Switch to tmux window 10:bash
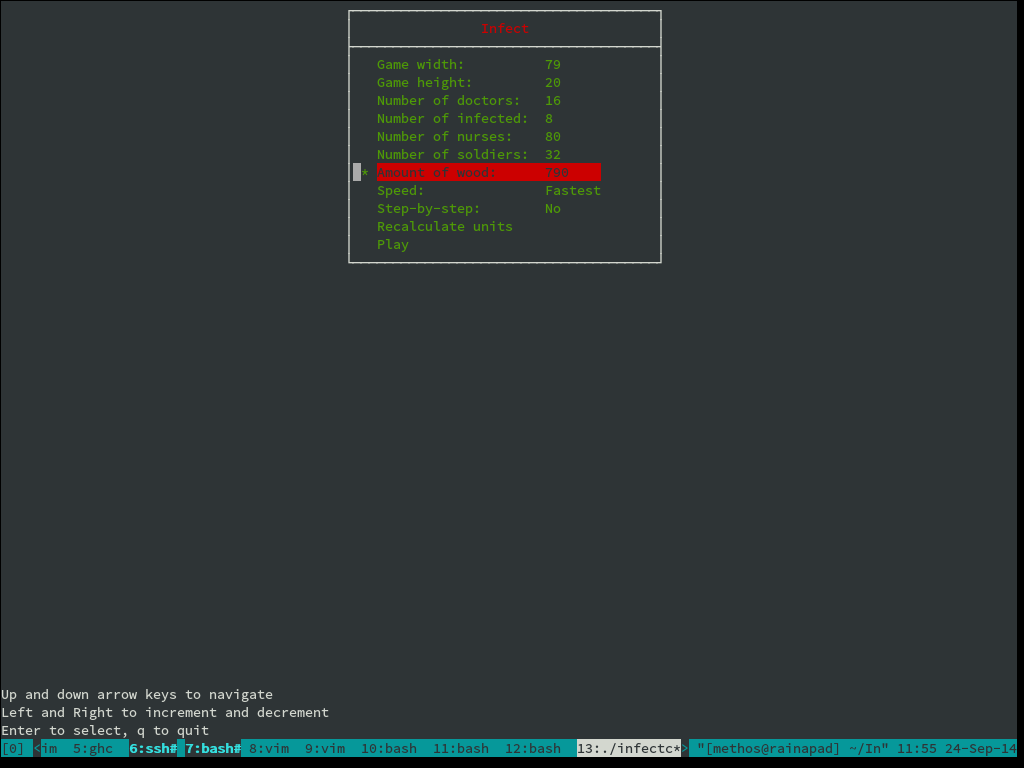The width and height of the screenshot is (1024, 768). tap(389, 748)
